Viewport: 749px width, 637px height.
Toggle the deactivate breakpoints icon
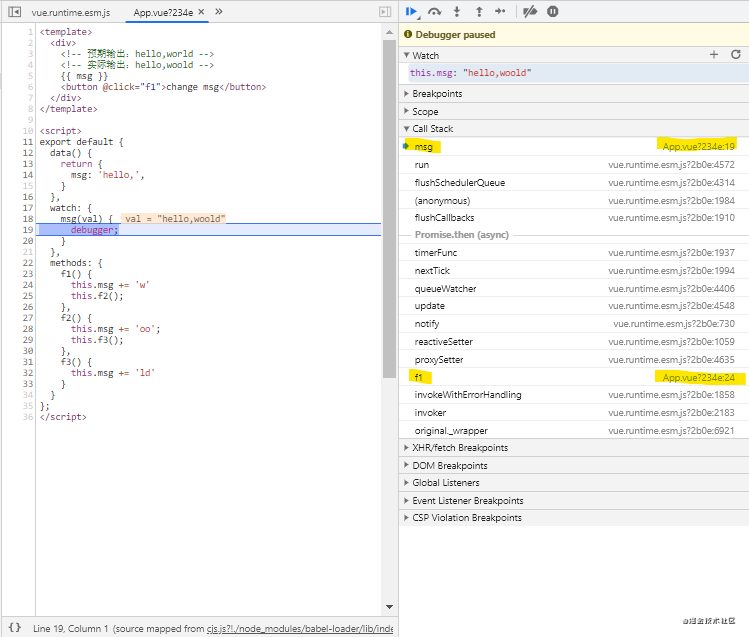click(x=530, y=11)
